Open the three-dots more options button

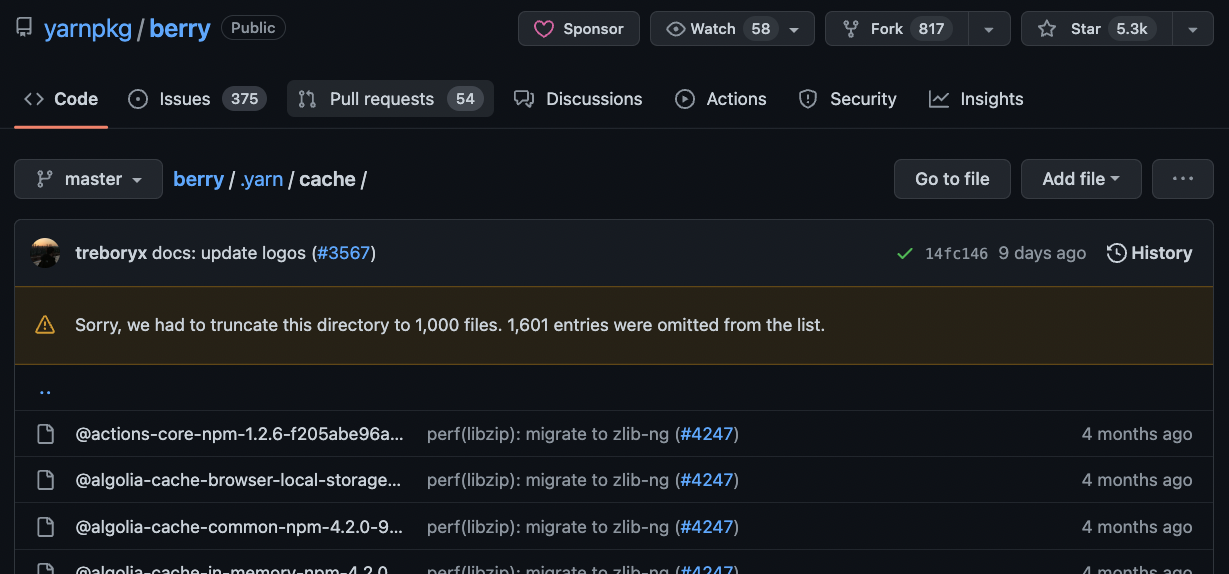click(1183, 179)
